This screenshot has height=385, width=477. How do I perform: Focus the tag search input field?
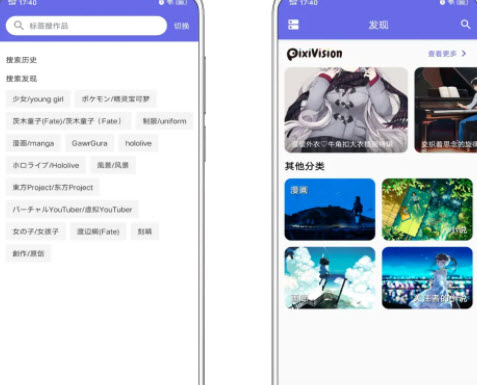point(86,25)
